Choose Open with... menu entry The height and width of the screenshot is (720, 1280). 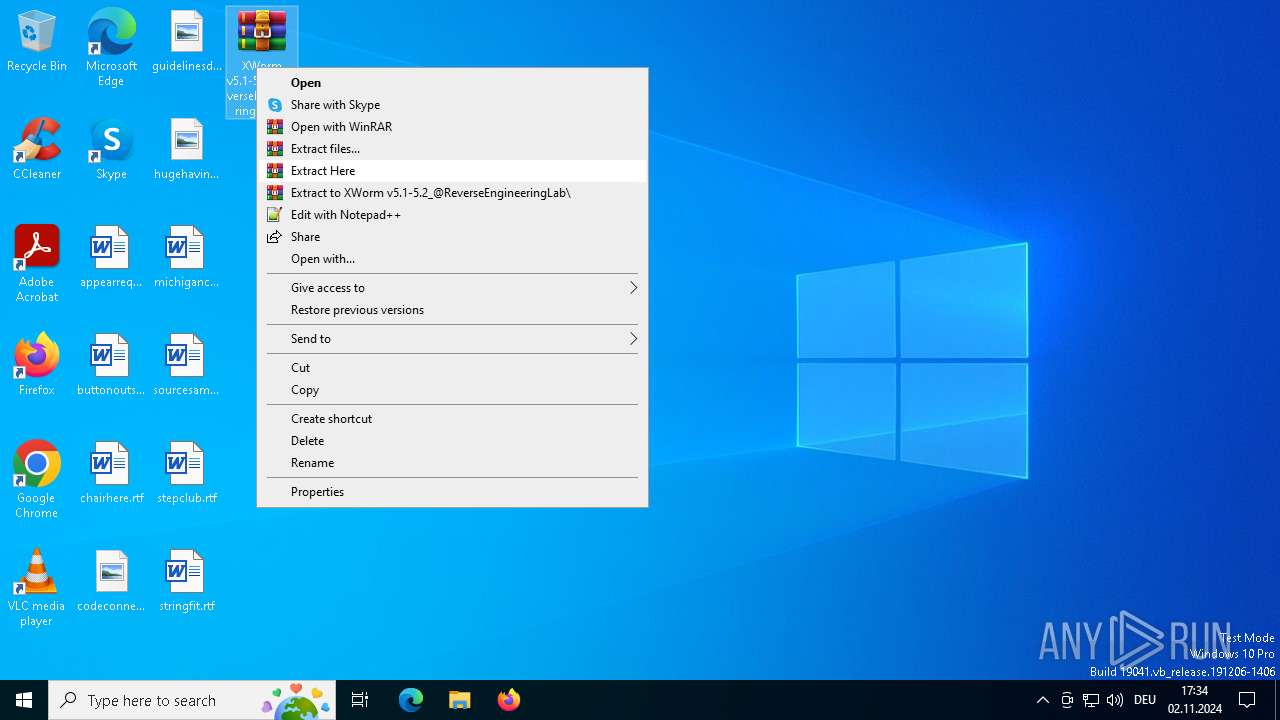coord(452,259)
